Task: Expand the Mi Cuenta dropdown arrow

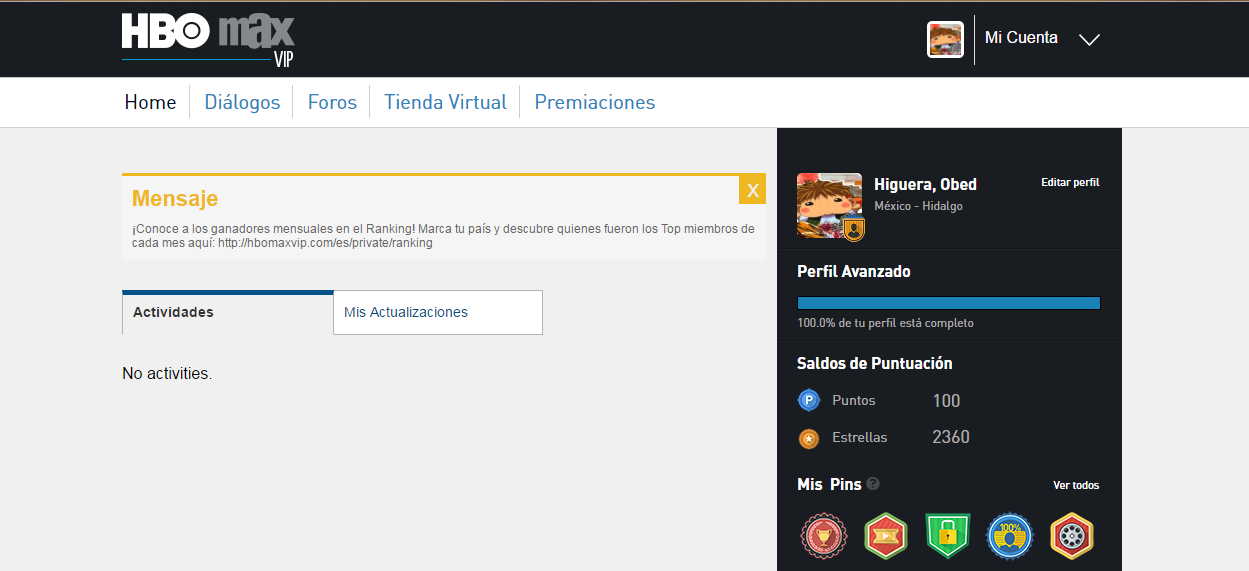Action: (x=1089, y=40)
